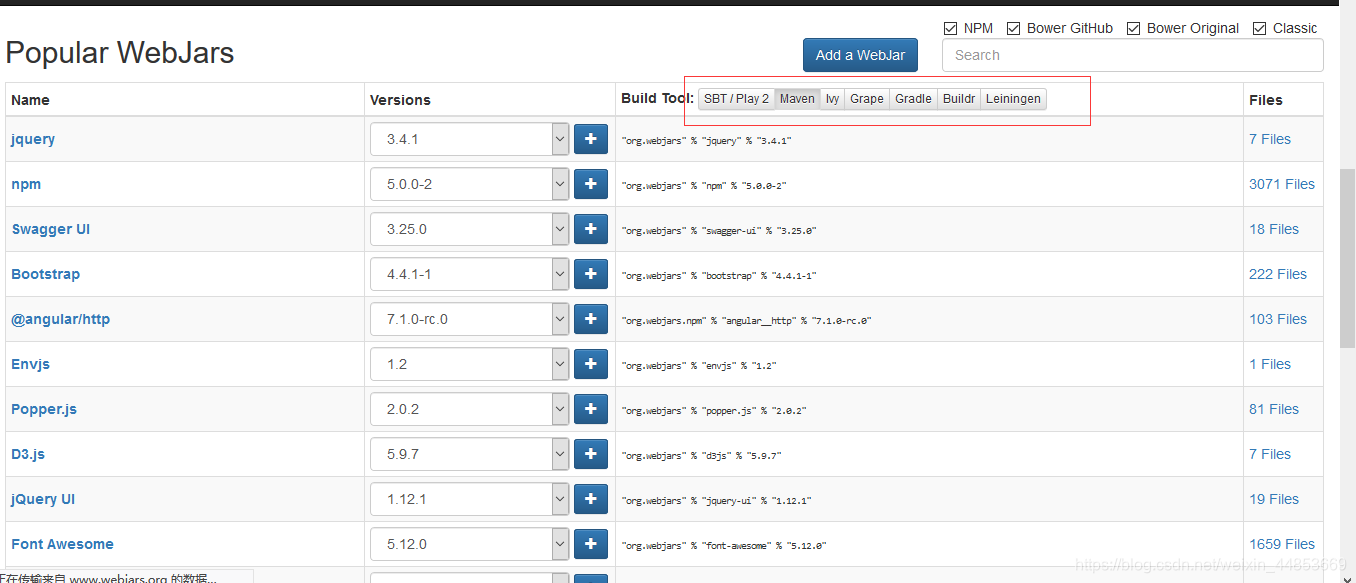
Task: Open the Envjs version dropdown 1.2
Action: 469,364
